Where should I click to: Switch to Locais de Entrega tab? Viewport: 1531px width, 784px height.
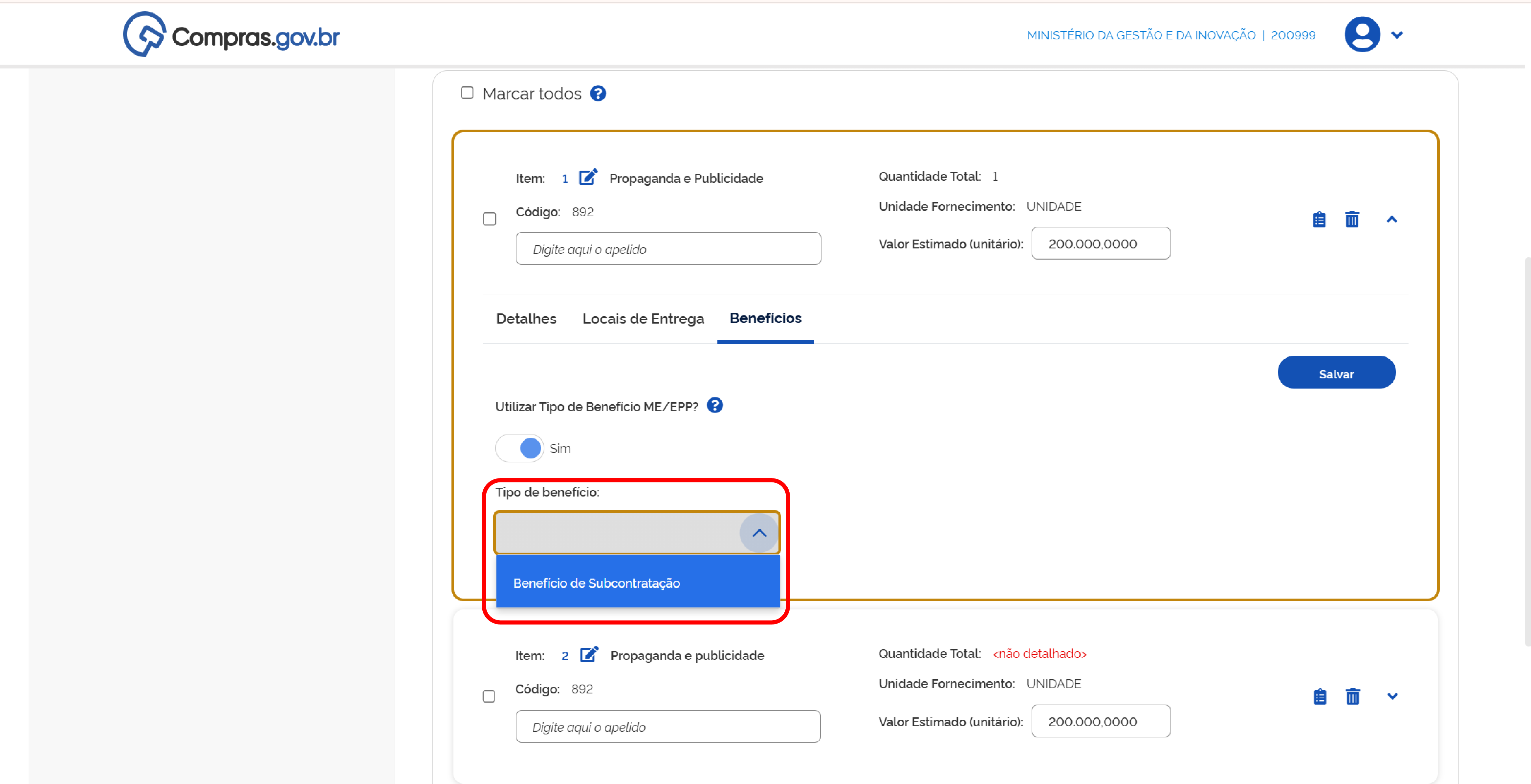(643, 319)
